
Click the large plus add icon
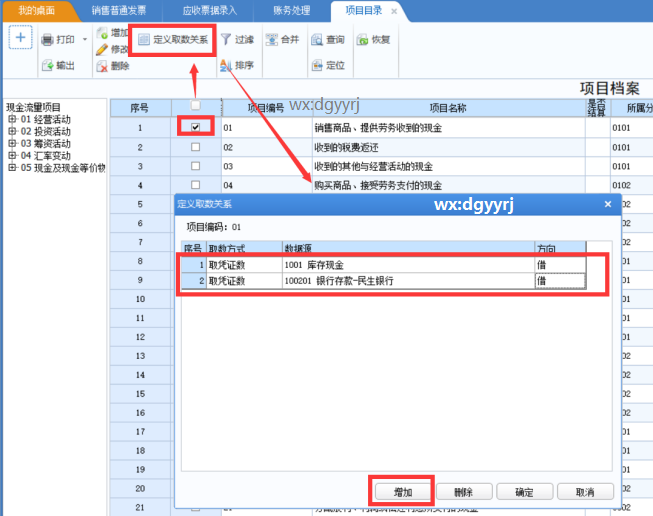pyautogui.click(x=21, y=38)
